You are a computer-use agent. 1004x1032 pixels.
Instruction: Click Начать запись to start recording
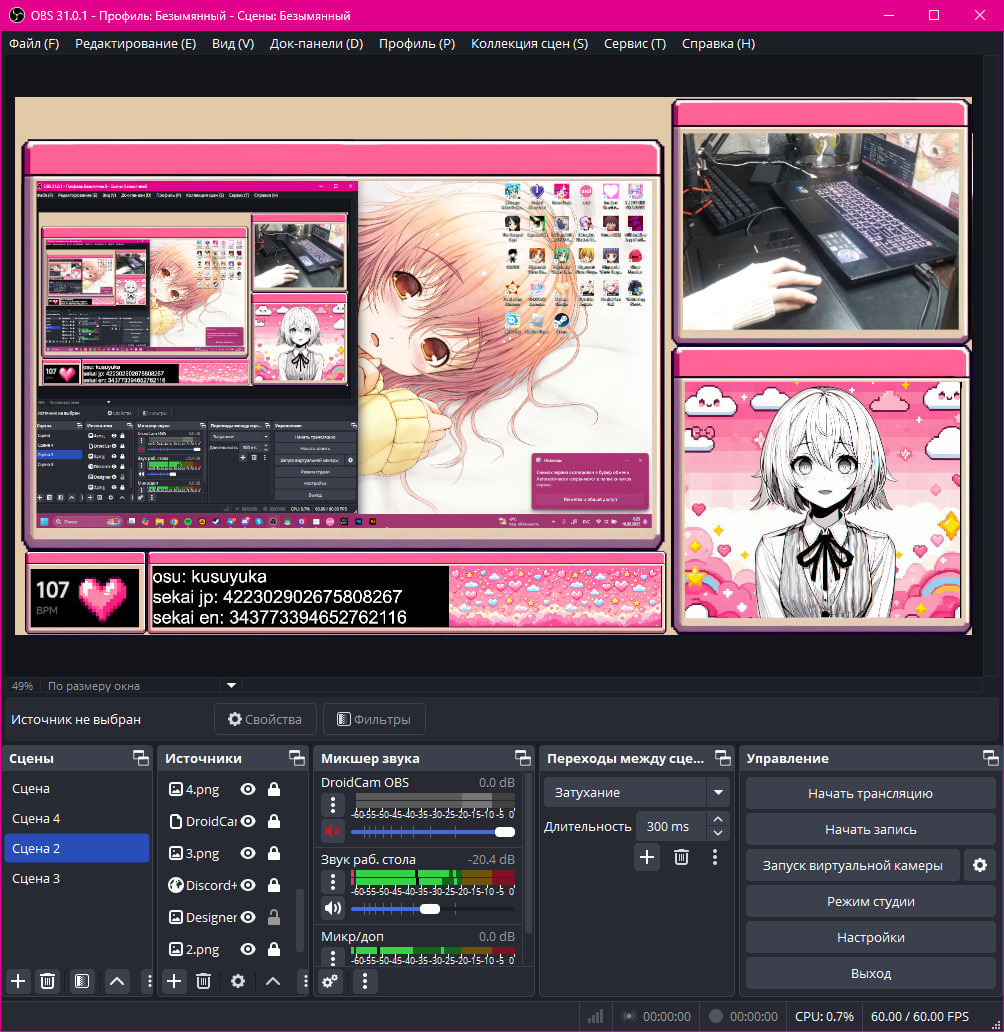pyautogui.click(x=870, y=829)
